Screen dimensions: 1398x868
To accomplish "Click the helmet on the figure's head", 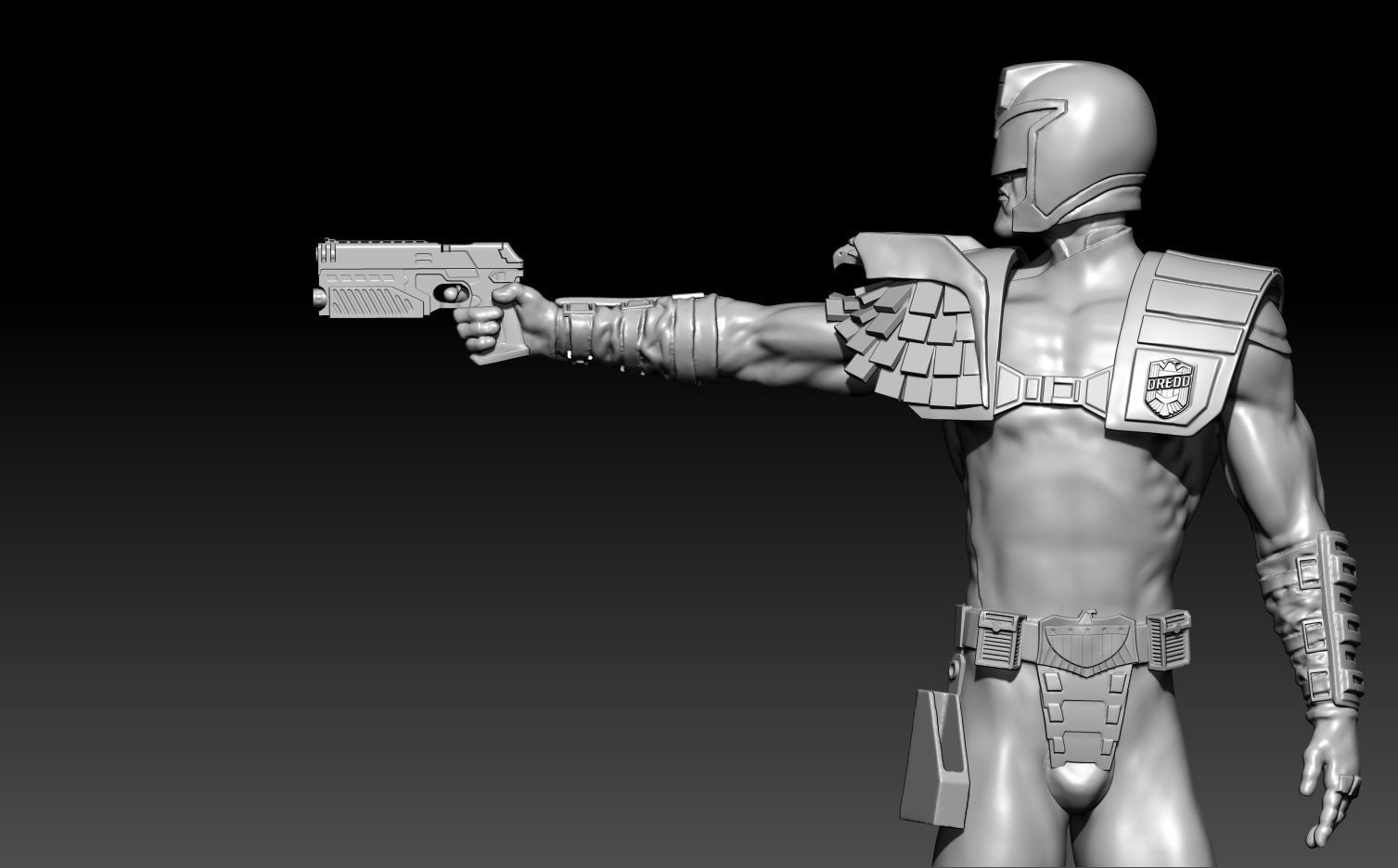I will pos(1074,146).
